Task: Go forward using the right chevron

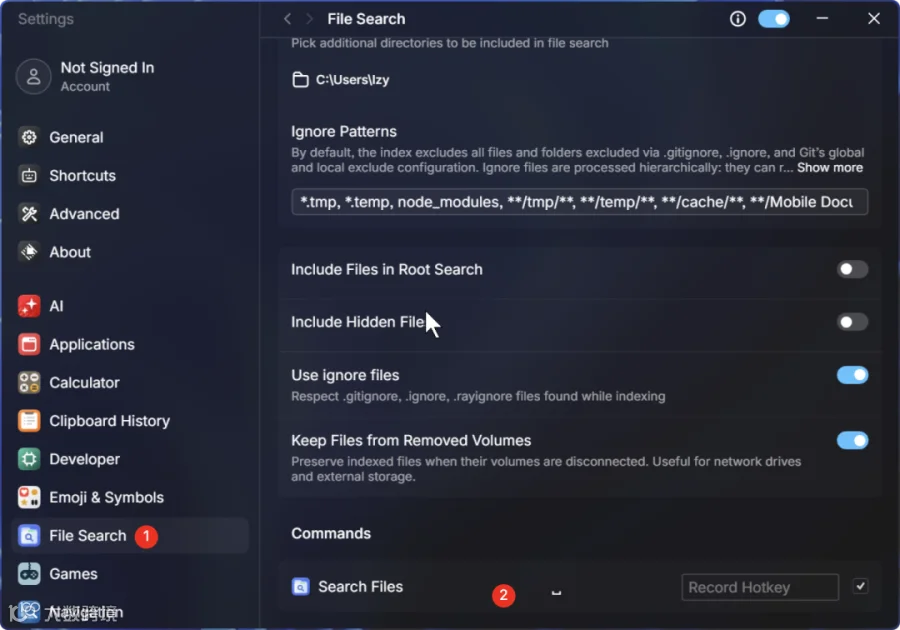Action: click(309, 19)
